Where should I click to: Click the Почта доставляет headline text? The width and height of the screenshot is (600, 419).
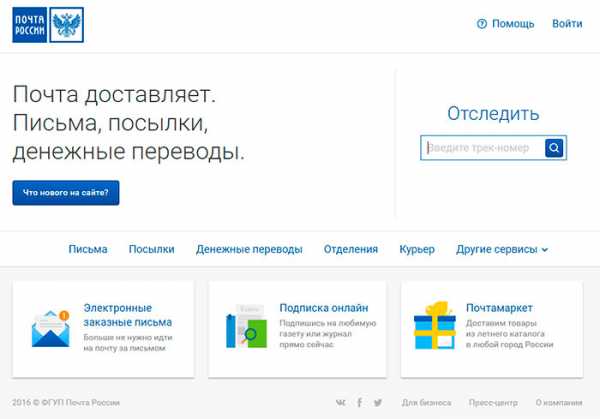(x=129, y=123)
